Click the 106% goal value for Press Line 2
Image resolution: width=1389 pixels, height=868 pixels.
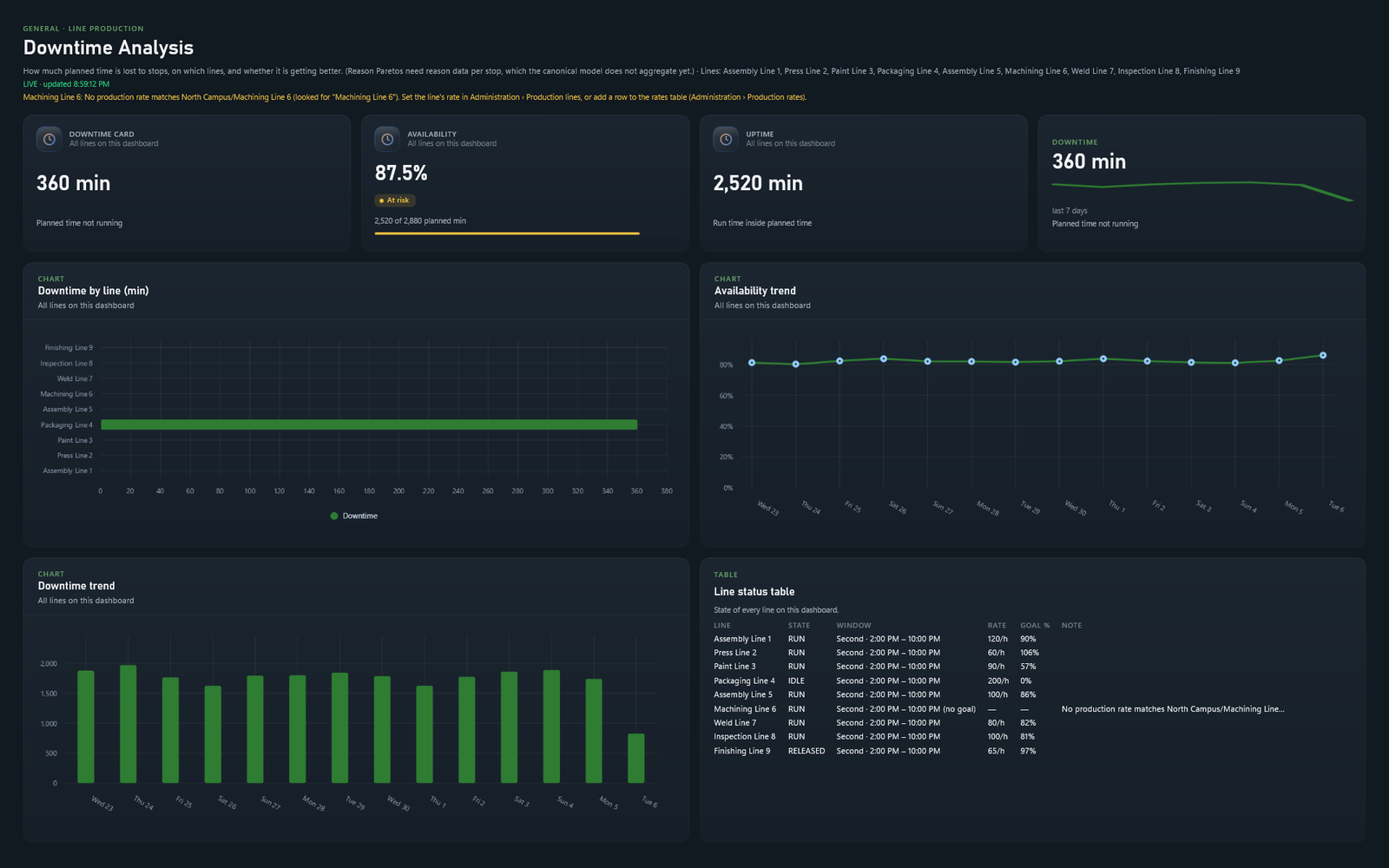1030,653
